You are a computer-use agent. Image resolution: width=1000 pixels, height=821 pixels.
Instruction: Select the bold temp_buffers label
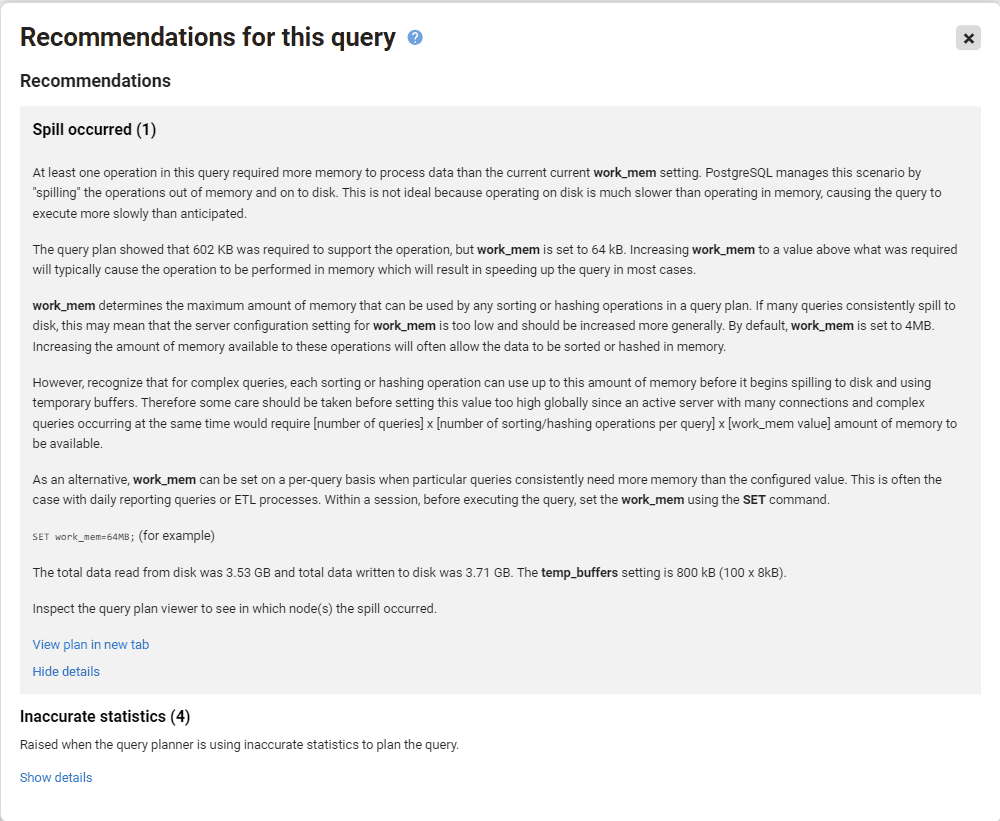(578, 571)
